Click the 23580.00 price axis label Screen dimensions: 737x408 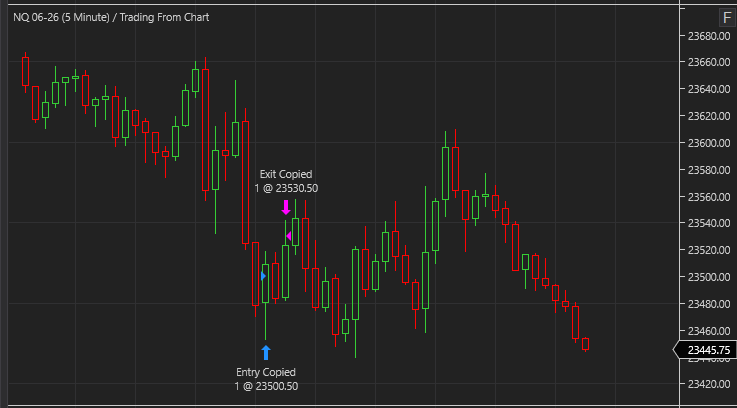708,169
